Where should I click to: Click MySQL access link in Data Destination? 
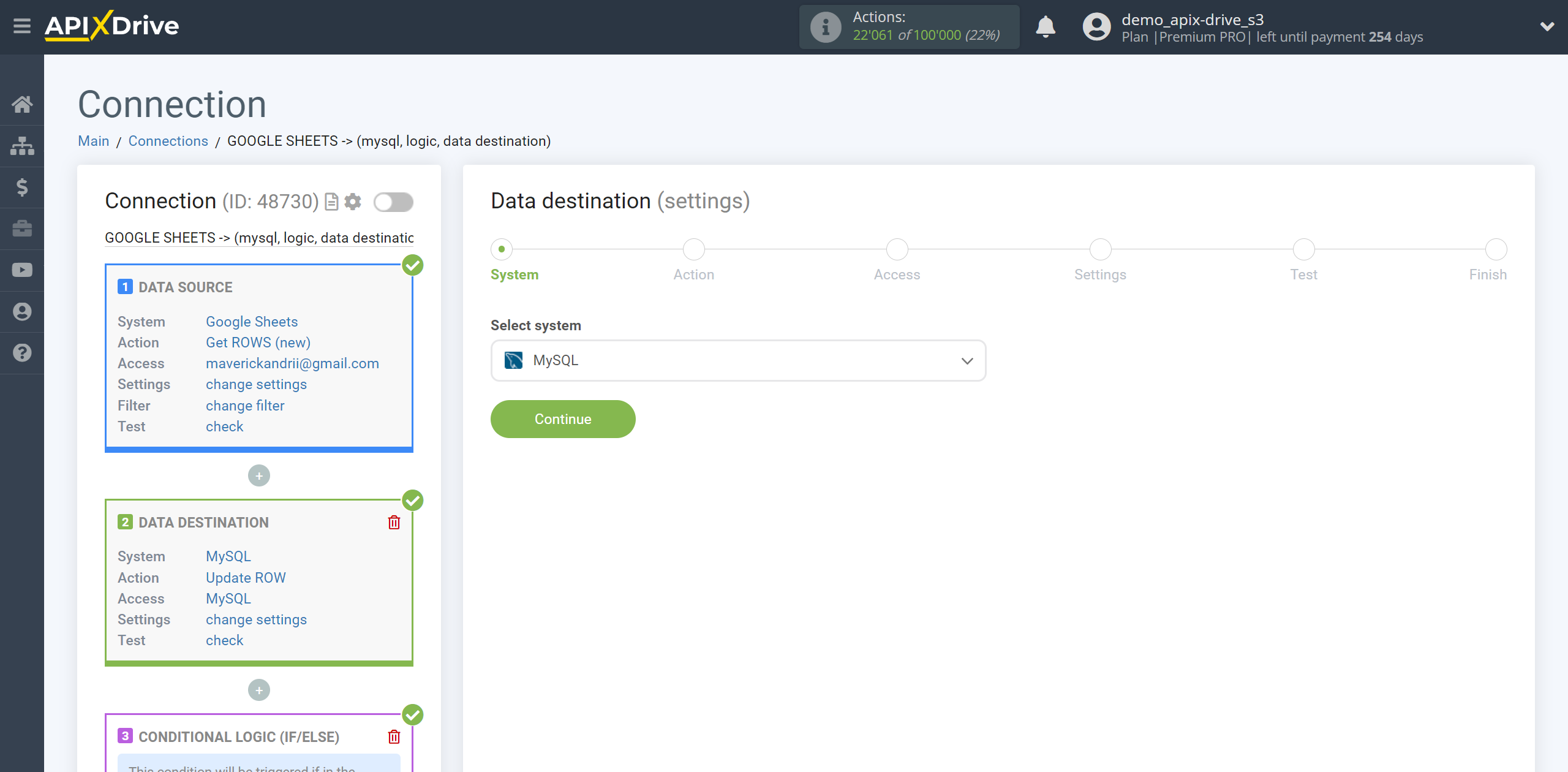(x=228, y=599)
